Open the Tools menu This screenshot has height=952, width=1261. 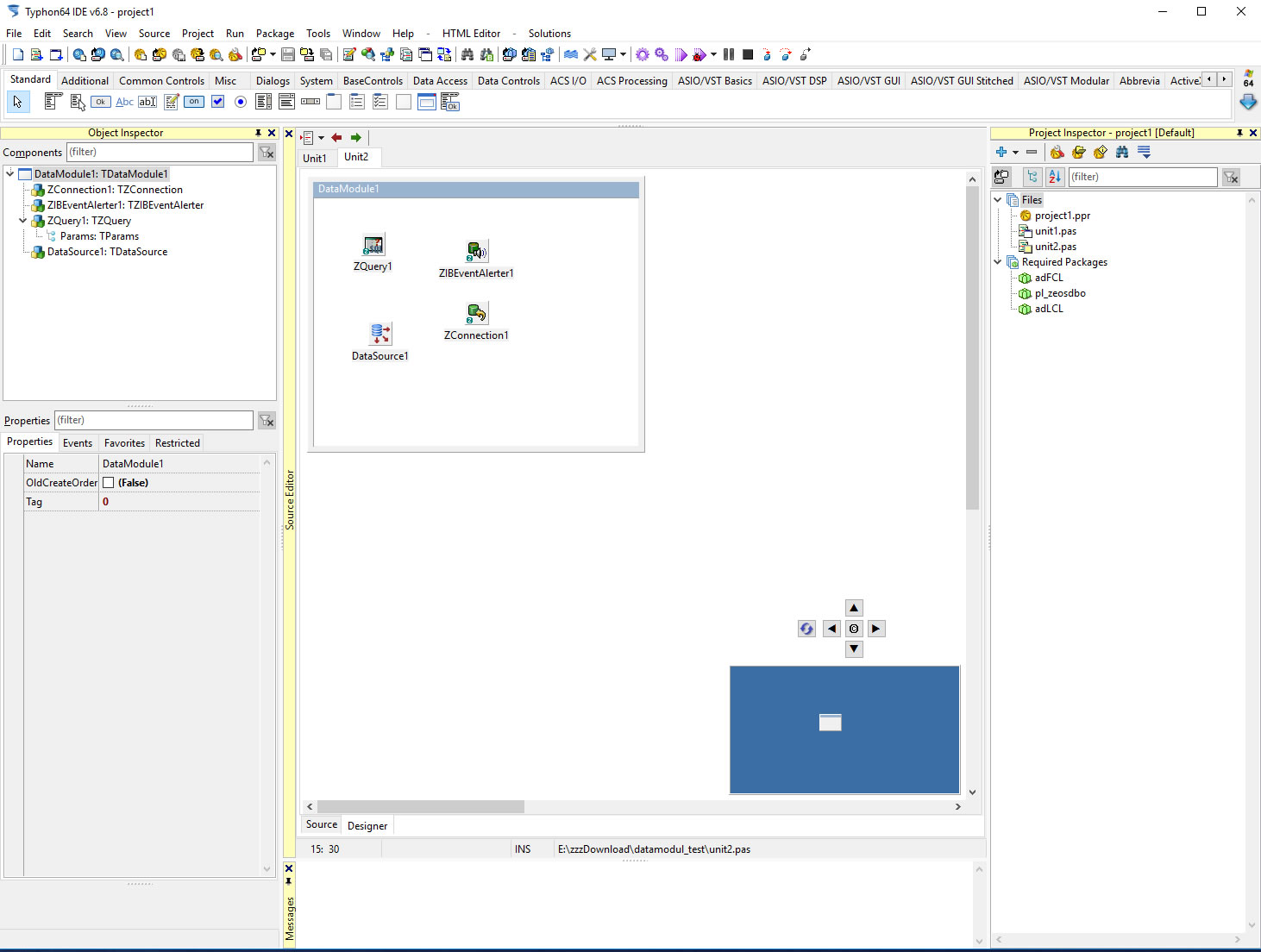pos(318,34)
